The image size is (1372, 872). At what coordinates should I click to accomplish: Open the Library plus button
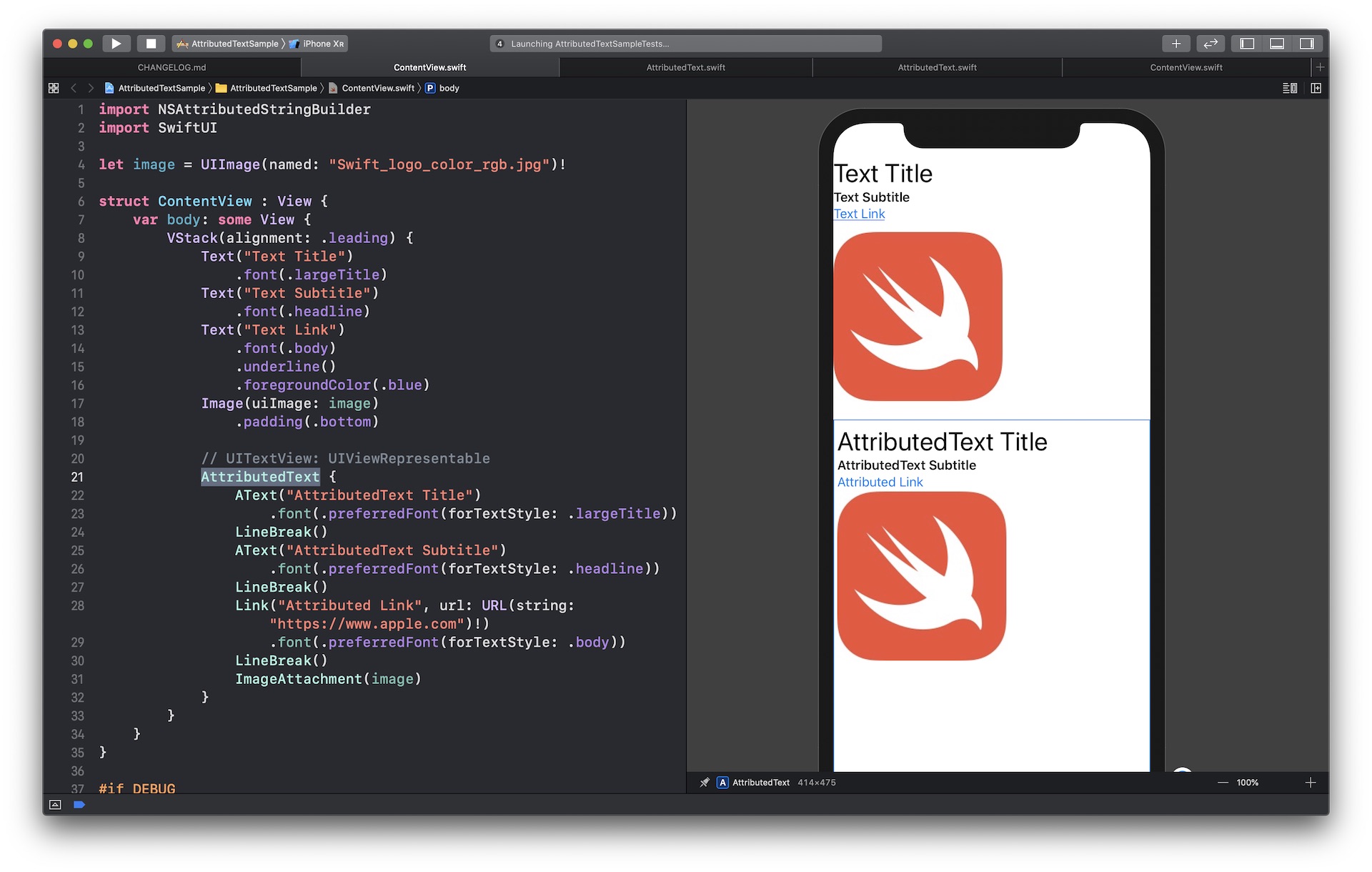coord(1175,44)
